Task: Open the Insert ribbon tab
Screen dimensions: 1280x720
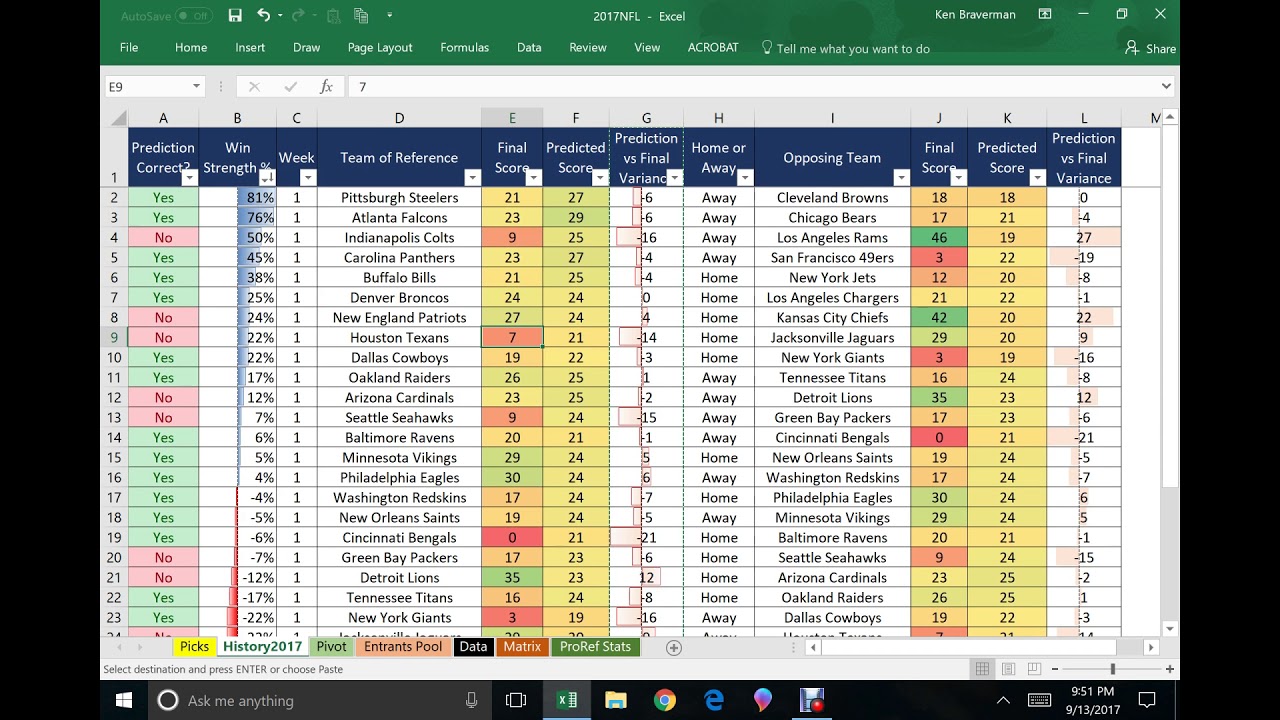Action: coord(250,47)
